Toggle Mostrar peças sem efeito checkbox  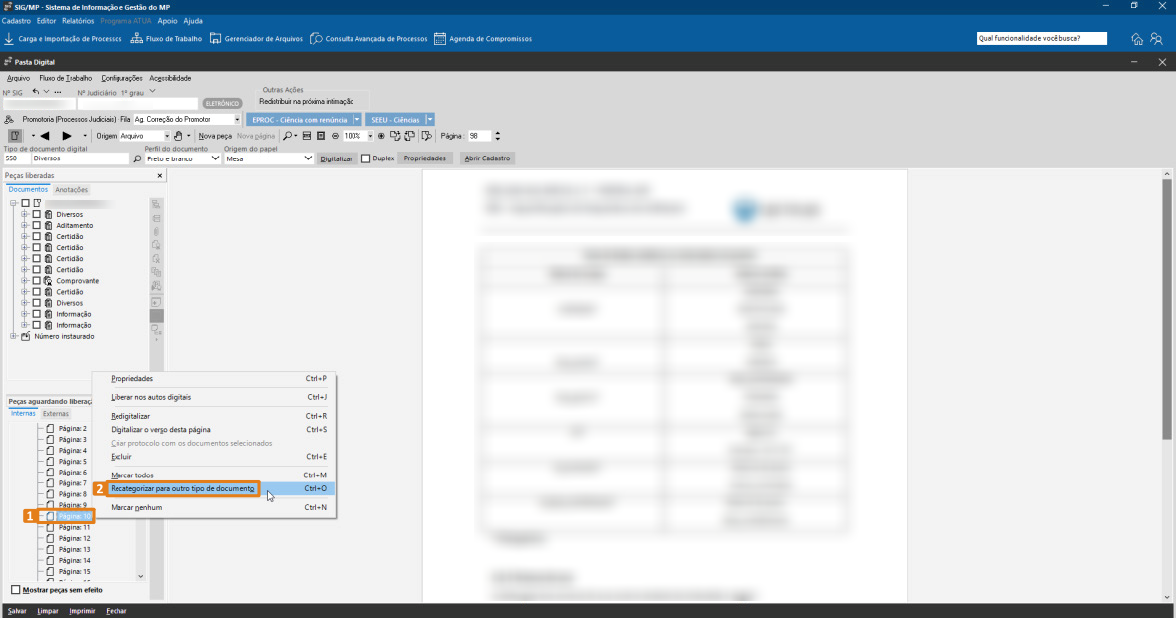coord(15,590)
